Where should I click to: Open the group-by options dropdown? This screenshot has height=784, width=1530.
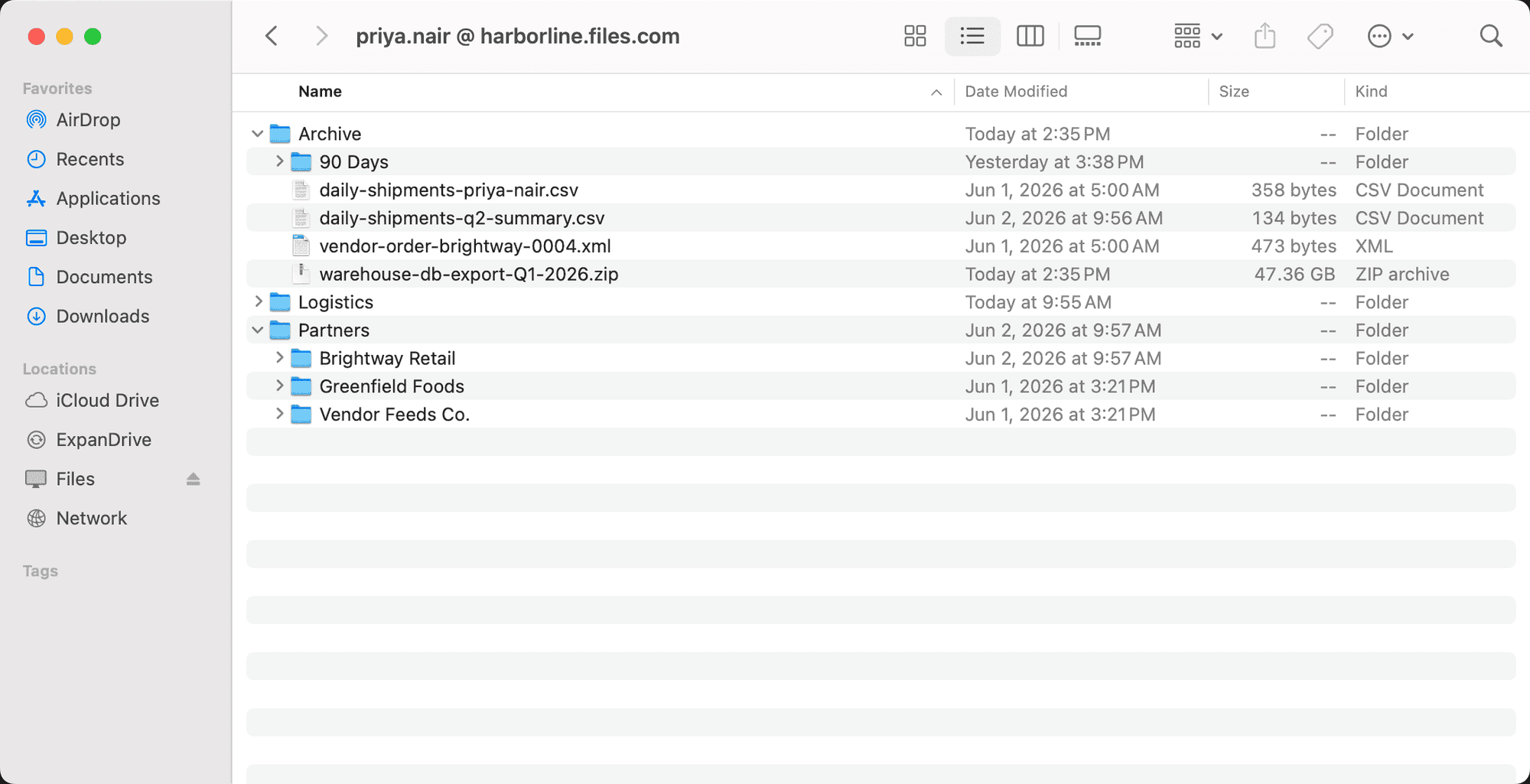(1198, 36)
